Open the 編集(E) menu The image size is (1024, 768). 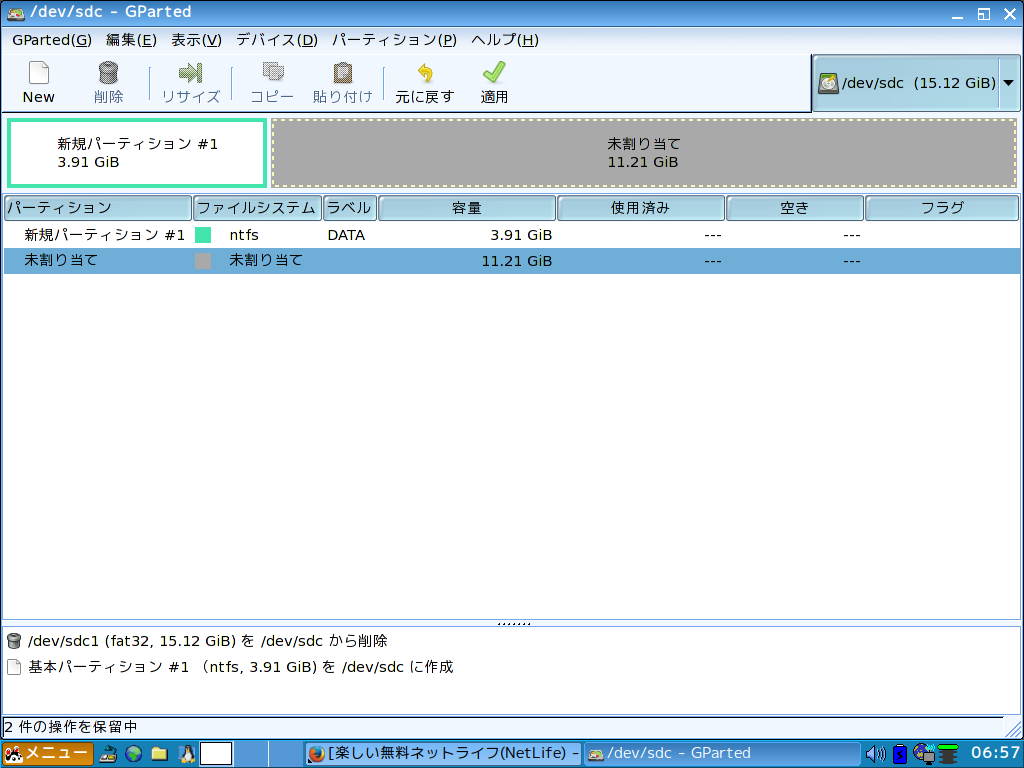point(131,40)
